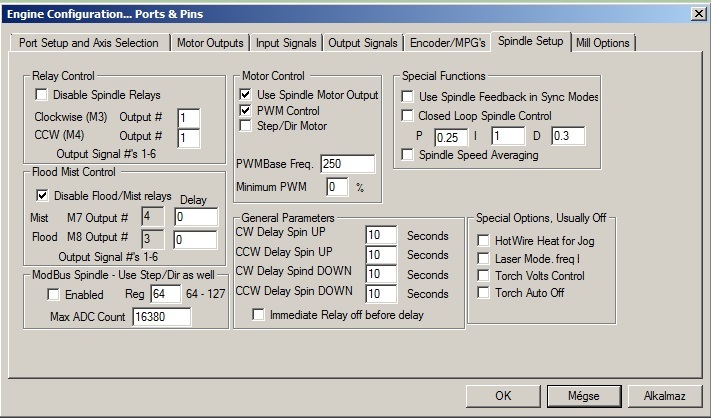711x418 pixels.
Task: Click the PWMBase Freq. input field
Action: pos(347,163)
